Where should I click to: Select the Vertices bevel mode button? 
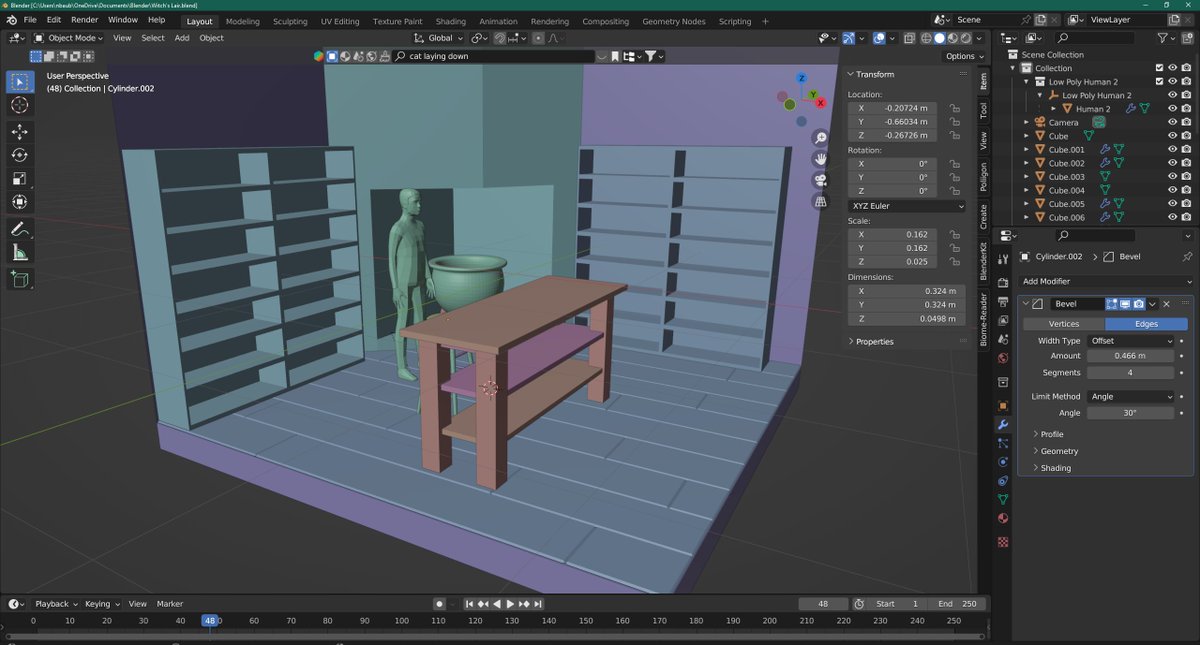coord(1063,324)
